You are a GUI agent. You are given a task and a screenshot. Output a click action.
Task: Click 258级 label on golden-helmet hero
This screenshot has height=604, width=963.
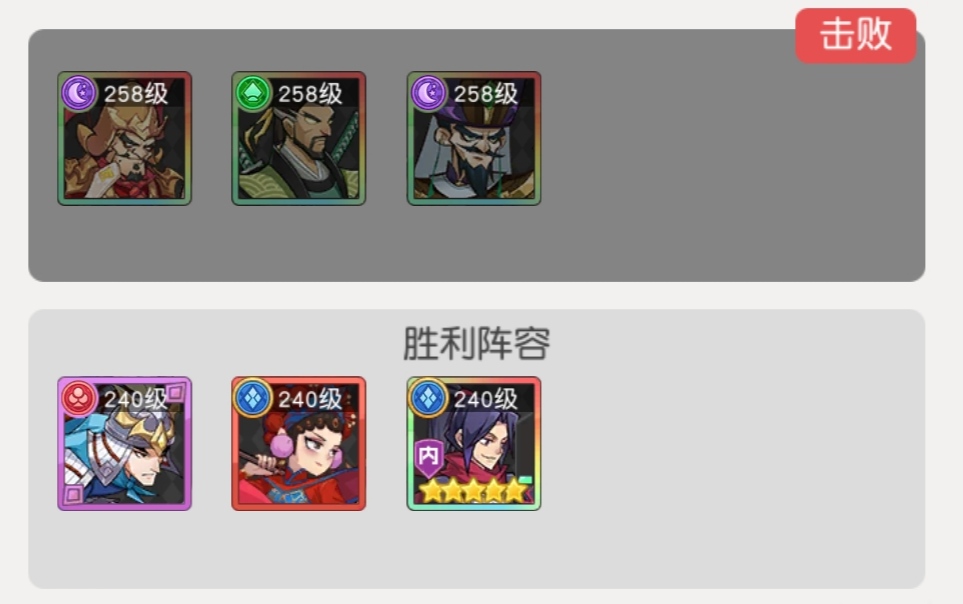pyautogui.click(x=136, y=94)
